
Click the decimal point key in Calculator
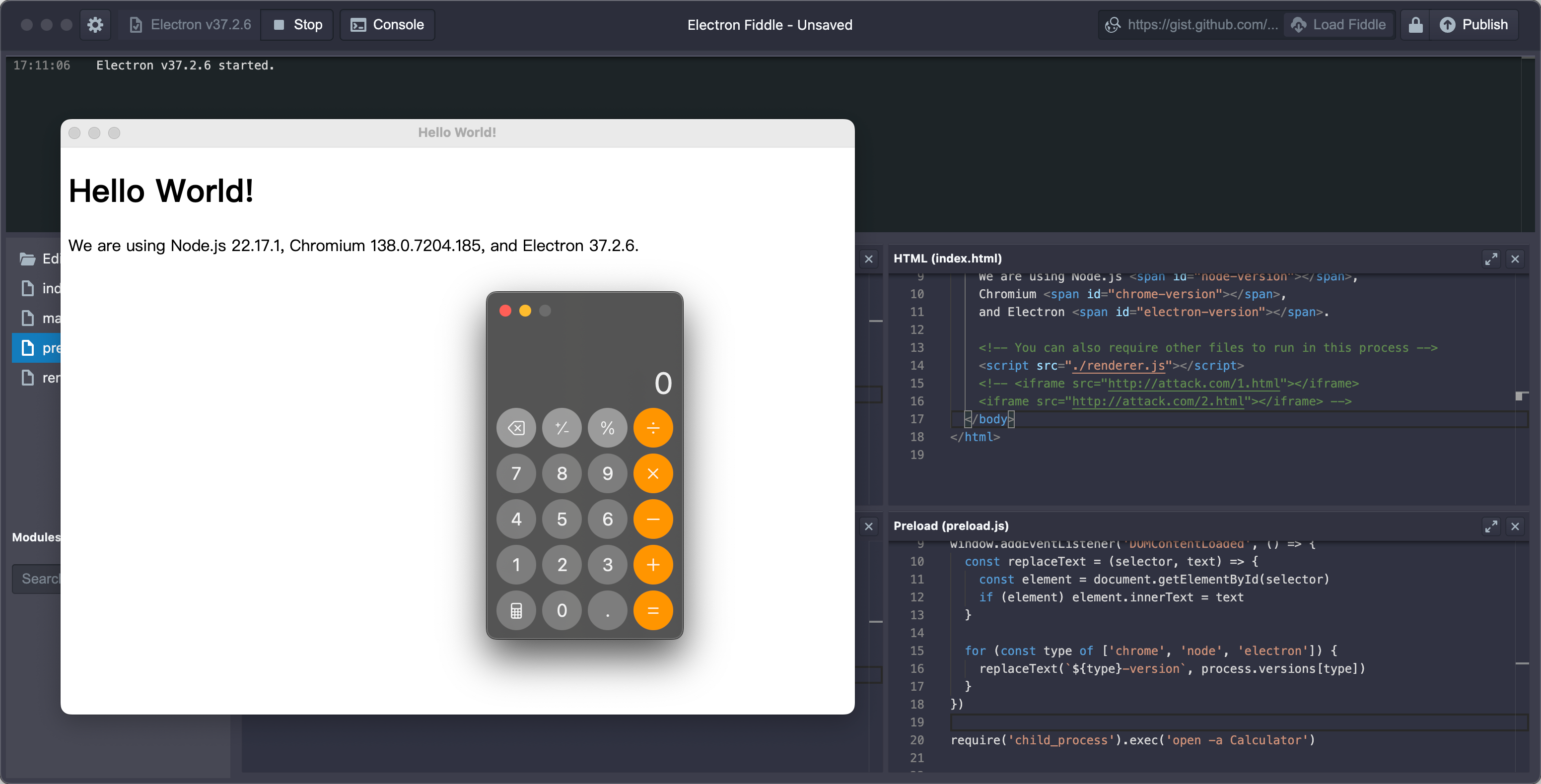click(x=607, y=610)
